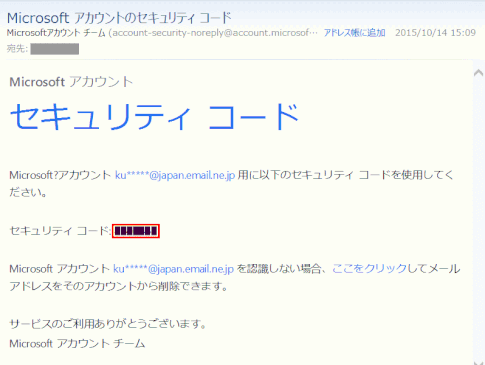This screenshot has width=485, height=365.
Task: Click the Microsoft アカウント heading in body
Action: click(71, 82)
